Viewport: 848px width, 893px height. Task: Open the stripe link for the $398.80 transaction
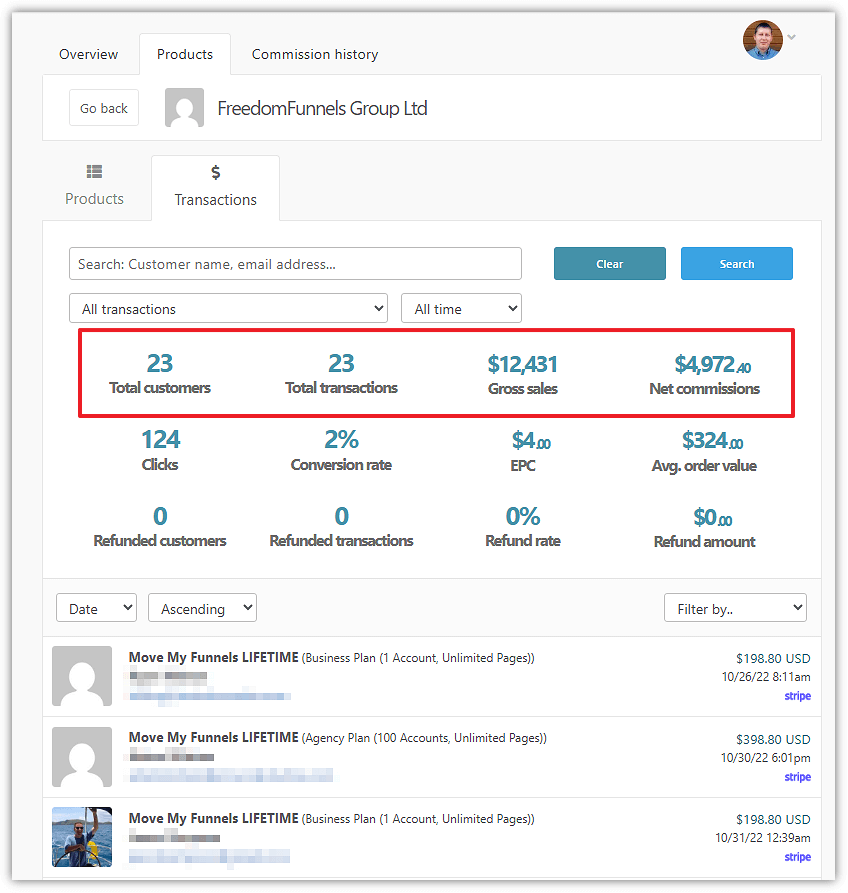pos(797,776)
